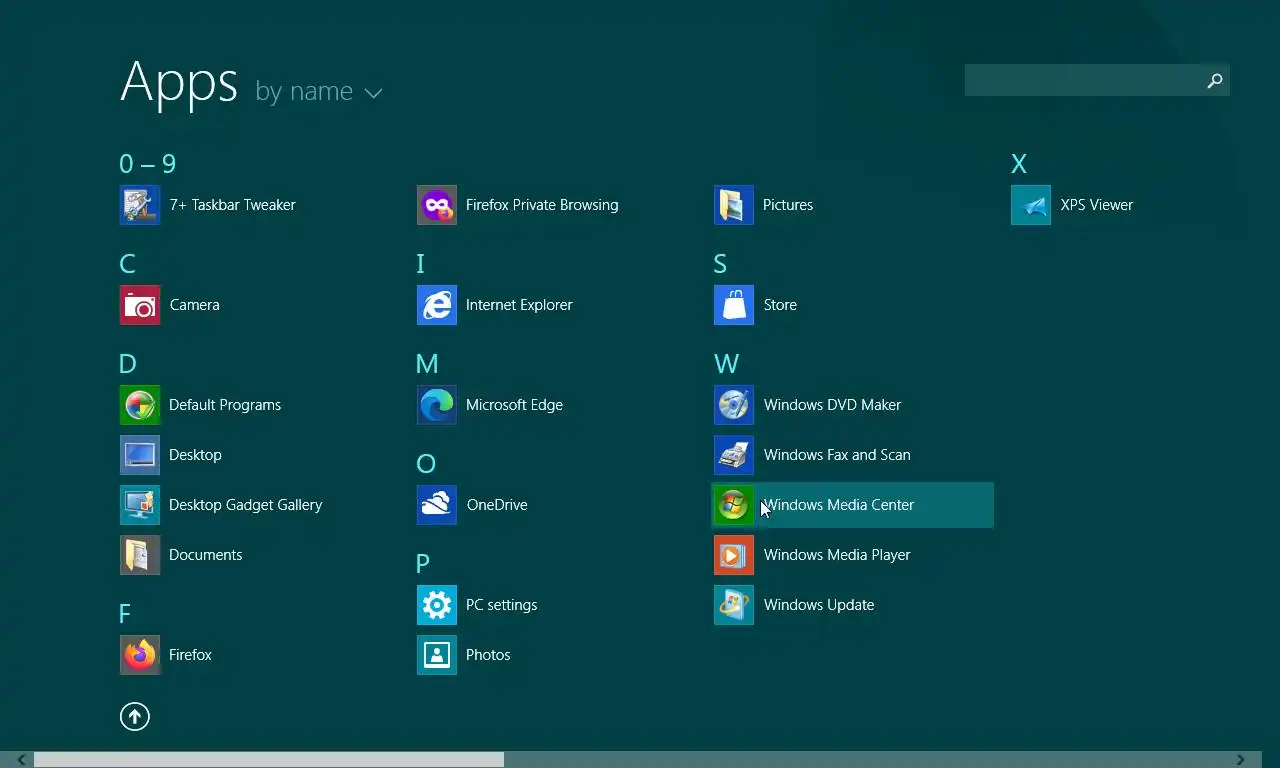Click the 'Windows Fax and Scan' label
This screenshot has height=768, width=1280.
pyautogui.click(x=837, y=455)
